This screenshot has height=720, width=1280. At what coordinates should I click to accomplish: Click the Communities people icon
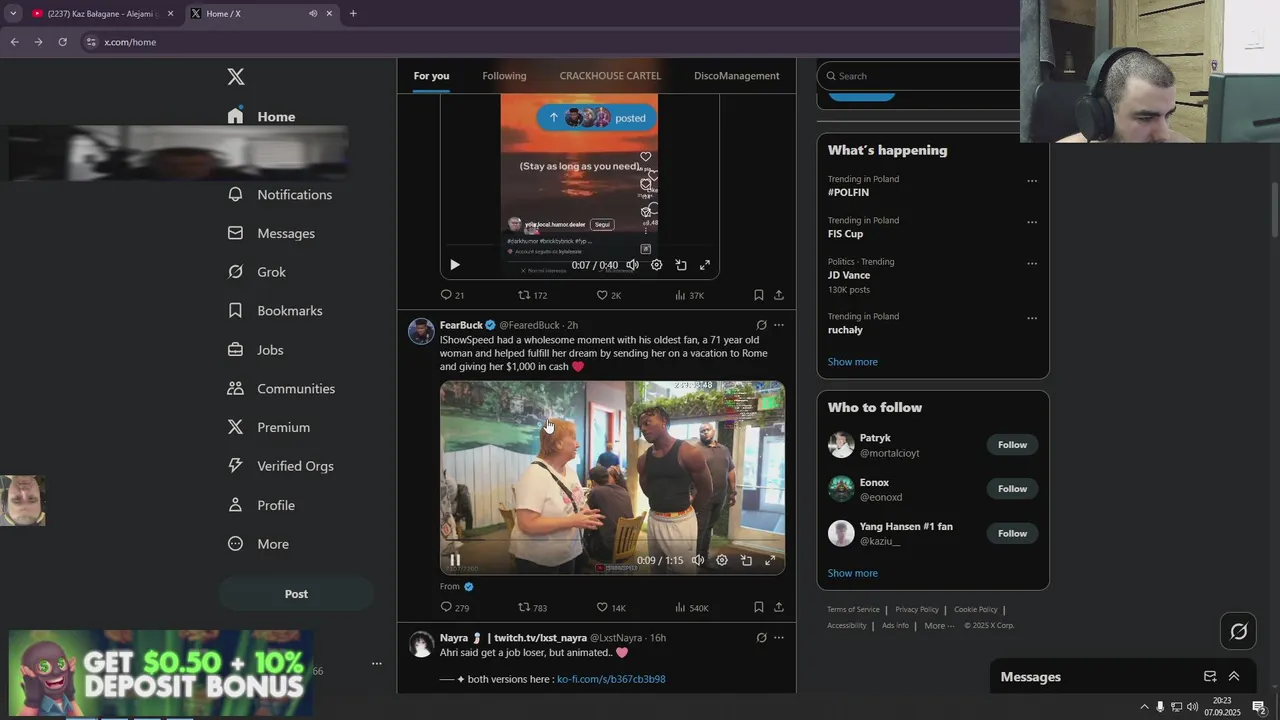pos(235,388)
